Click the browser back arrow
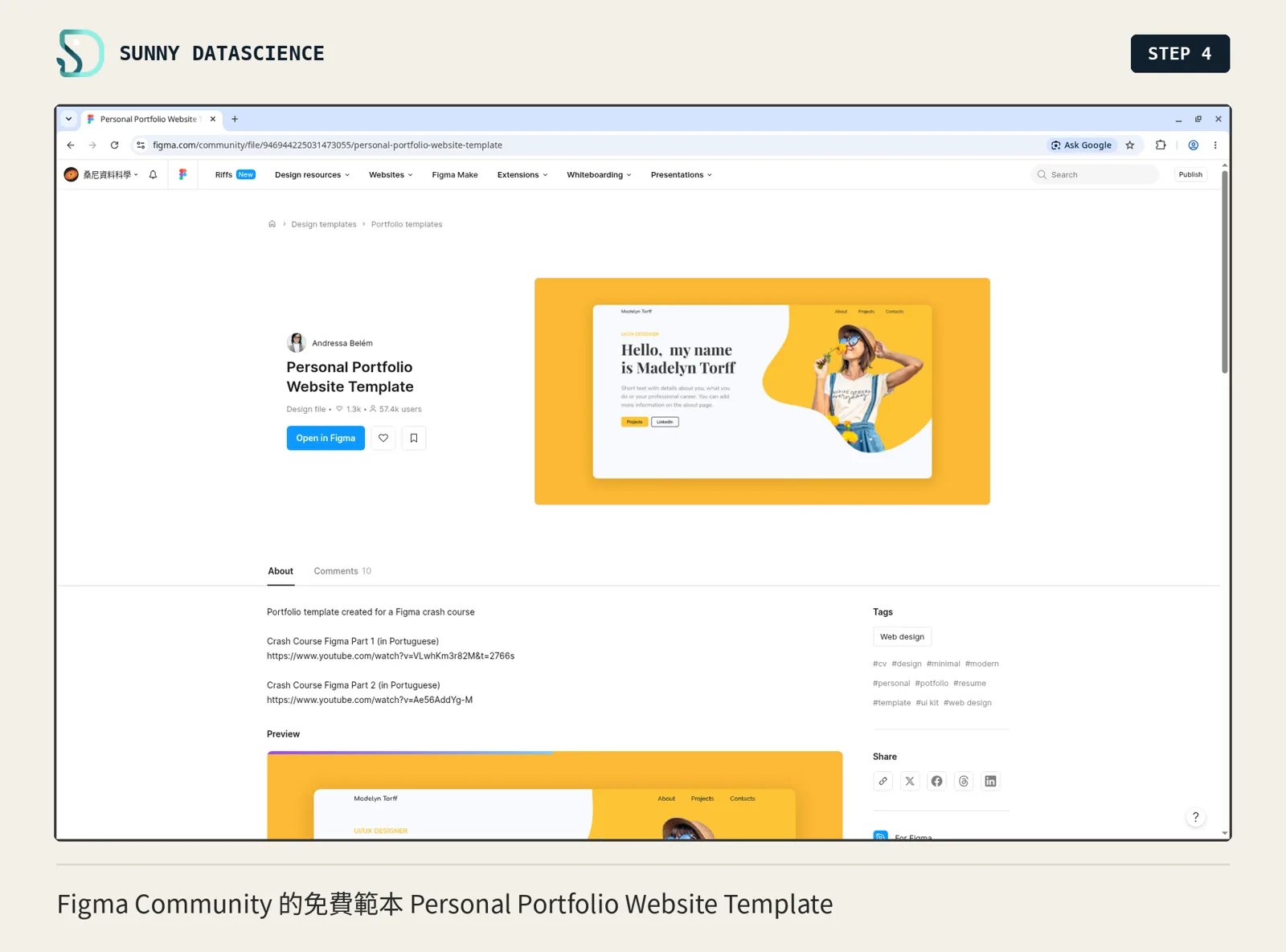The image size is (1286, 952). point(71,145)
